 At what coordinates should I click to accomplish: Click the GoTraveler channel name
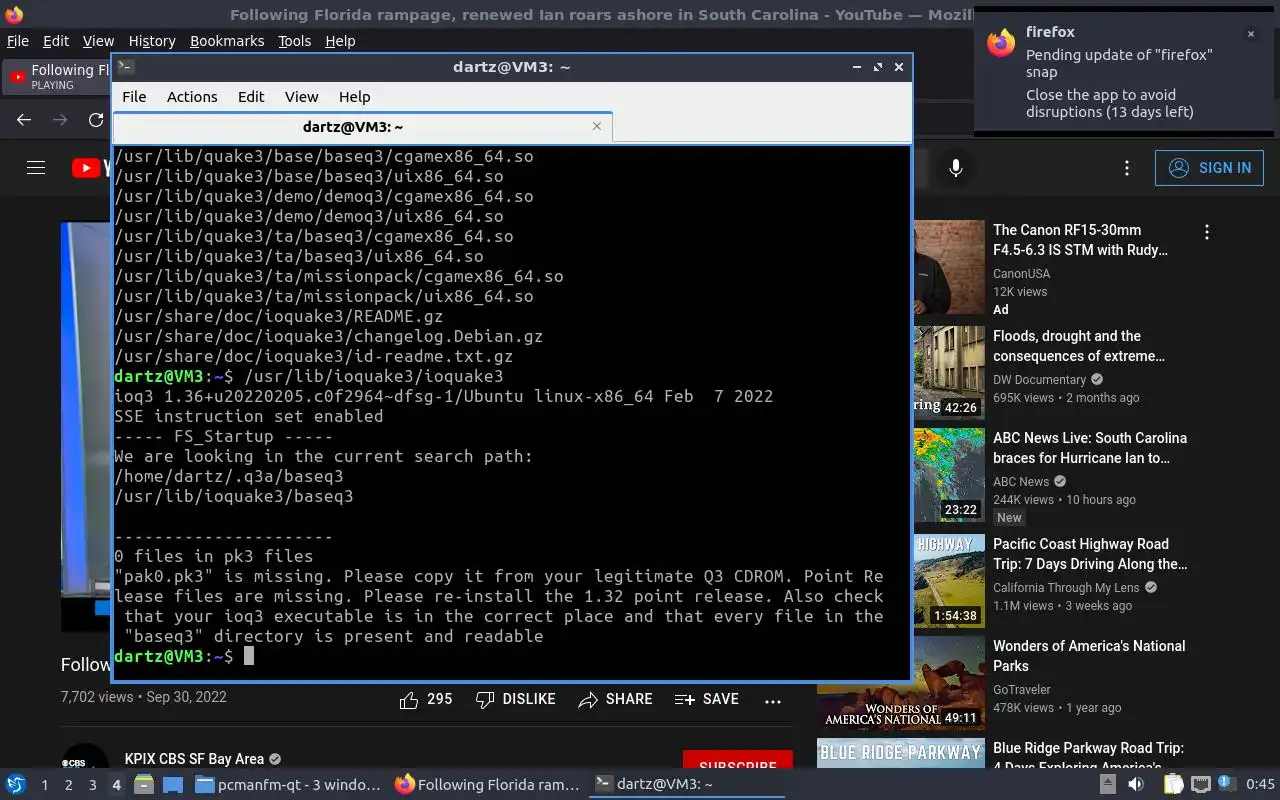click(1022, 689)
